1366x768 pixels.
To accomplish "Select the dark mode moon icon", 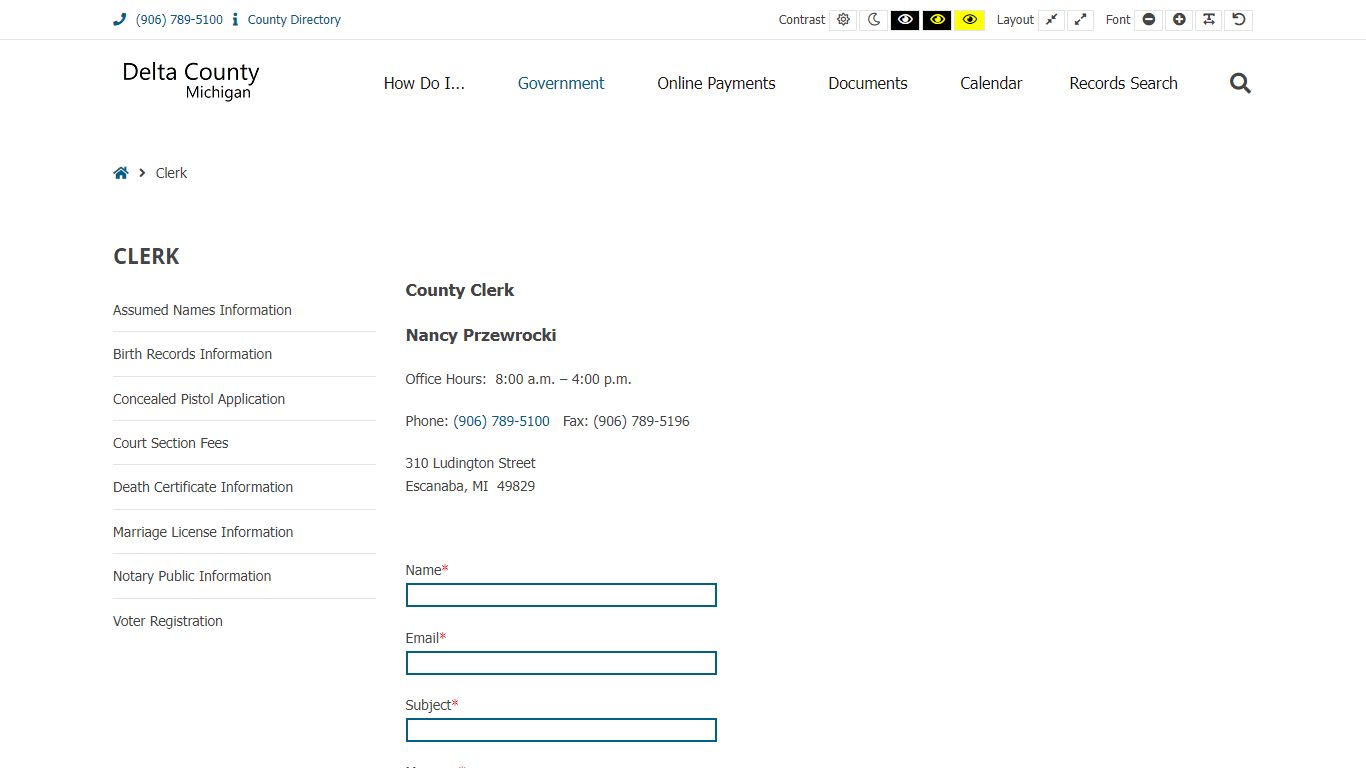I will (x=873, y=19).
